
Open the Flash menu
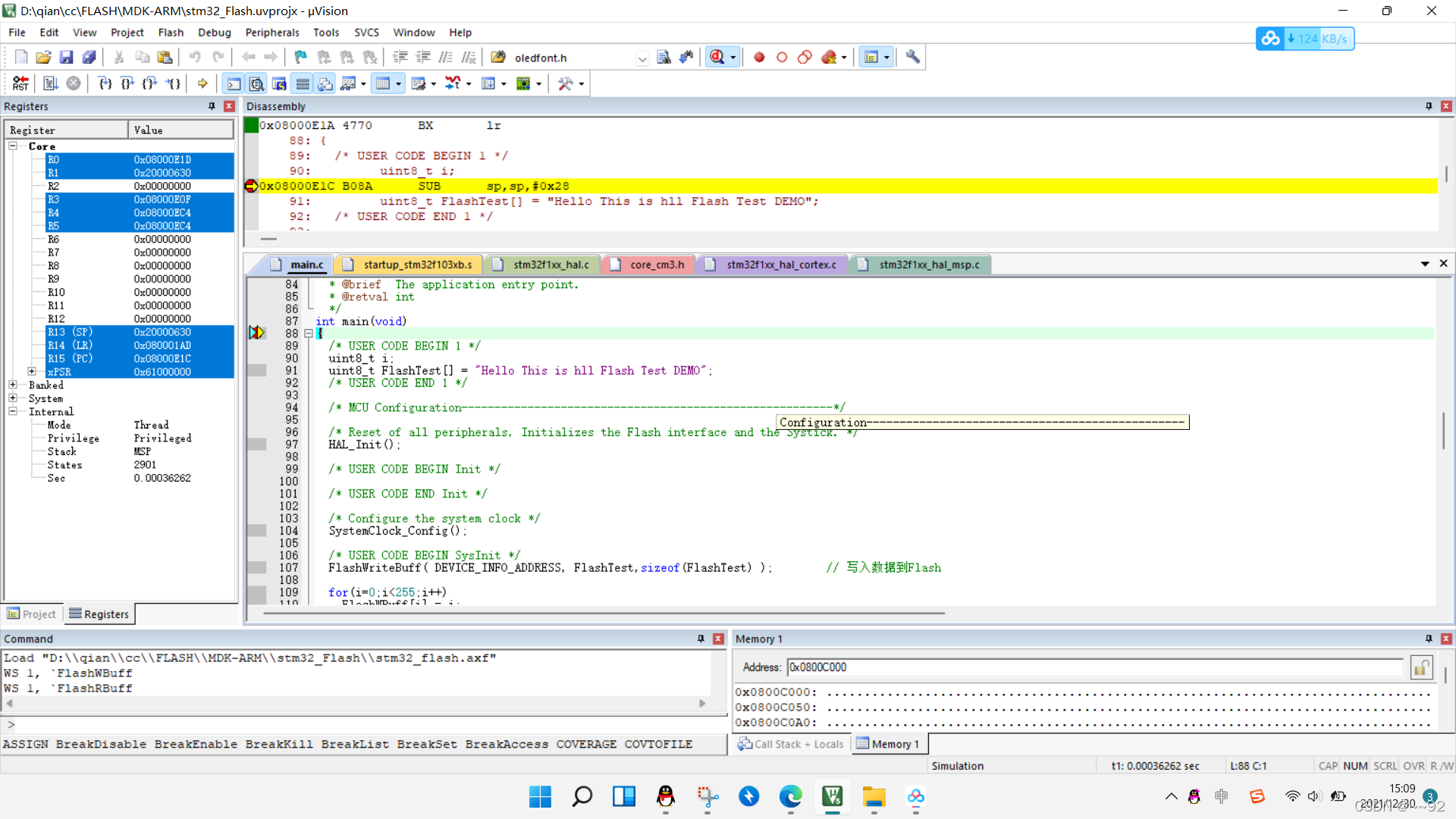(171, 33)
